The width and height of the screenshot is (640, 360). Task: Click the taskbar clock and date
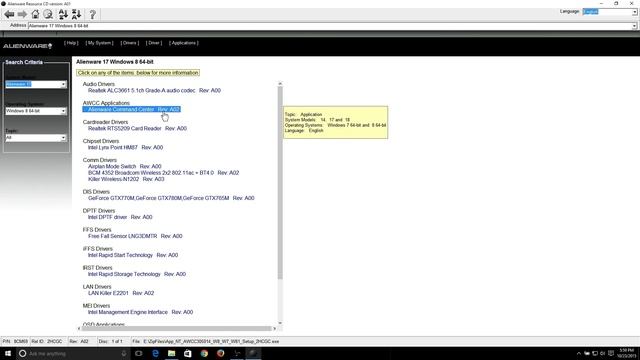(x=626, y=353)
